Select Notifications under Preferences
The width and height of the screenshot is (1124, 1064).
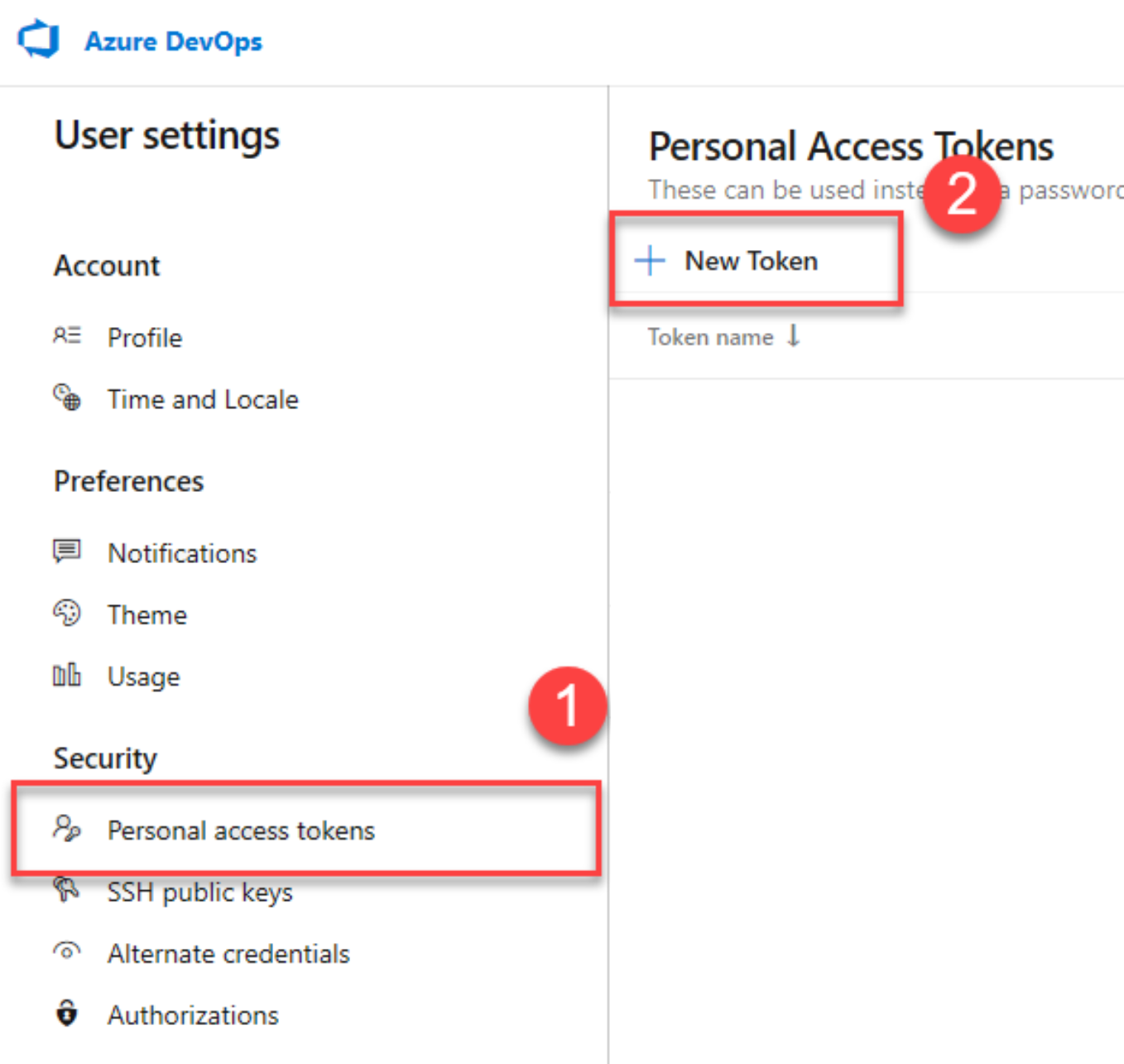pos(181,552)
